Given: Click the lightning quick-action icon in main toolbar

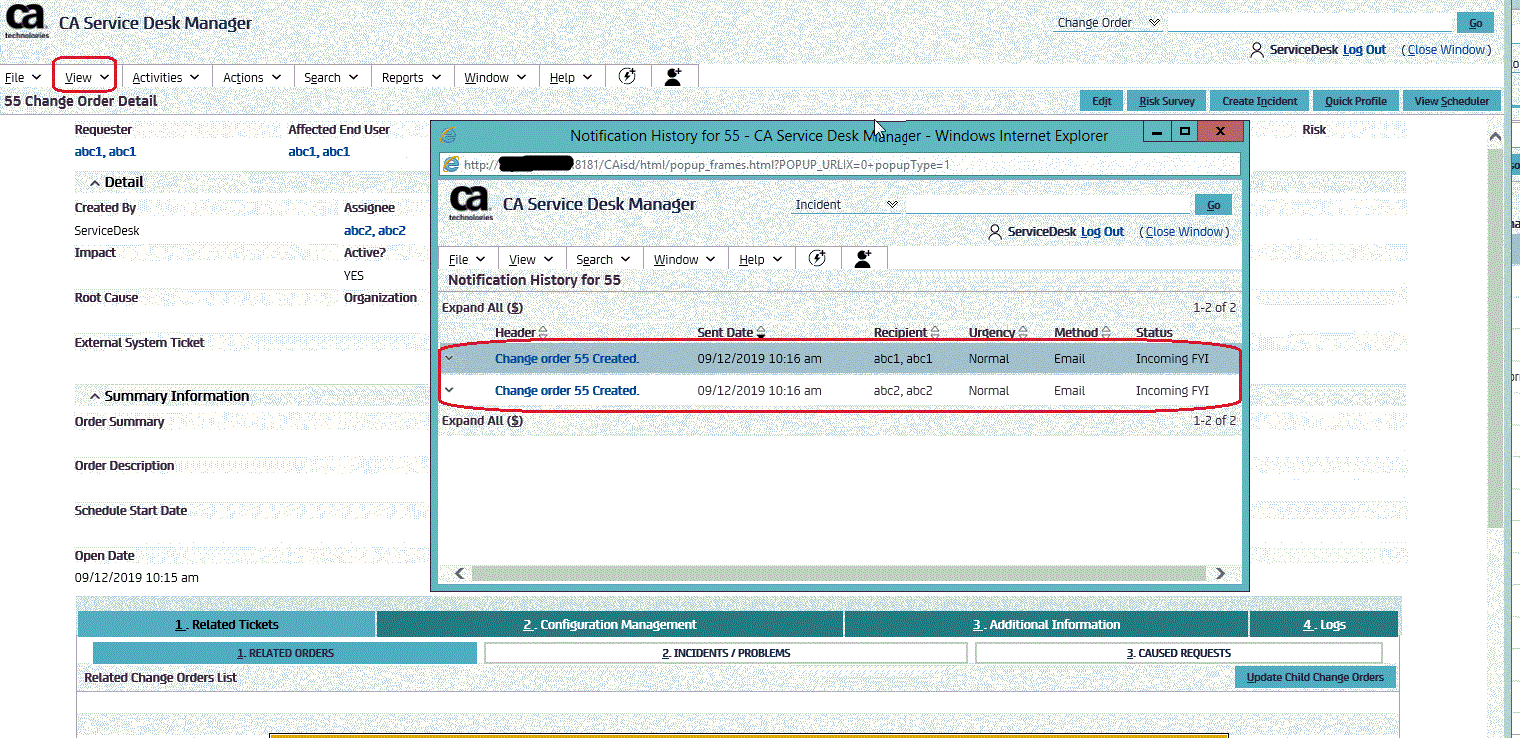Looking at the screenshot, I should point(627,76).
